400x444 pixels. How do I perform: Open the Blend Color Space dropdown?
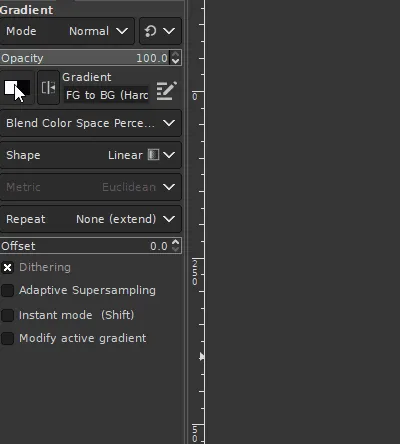tap(91, 123)
